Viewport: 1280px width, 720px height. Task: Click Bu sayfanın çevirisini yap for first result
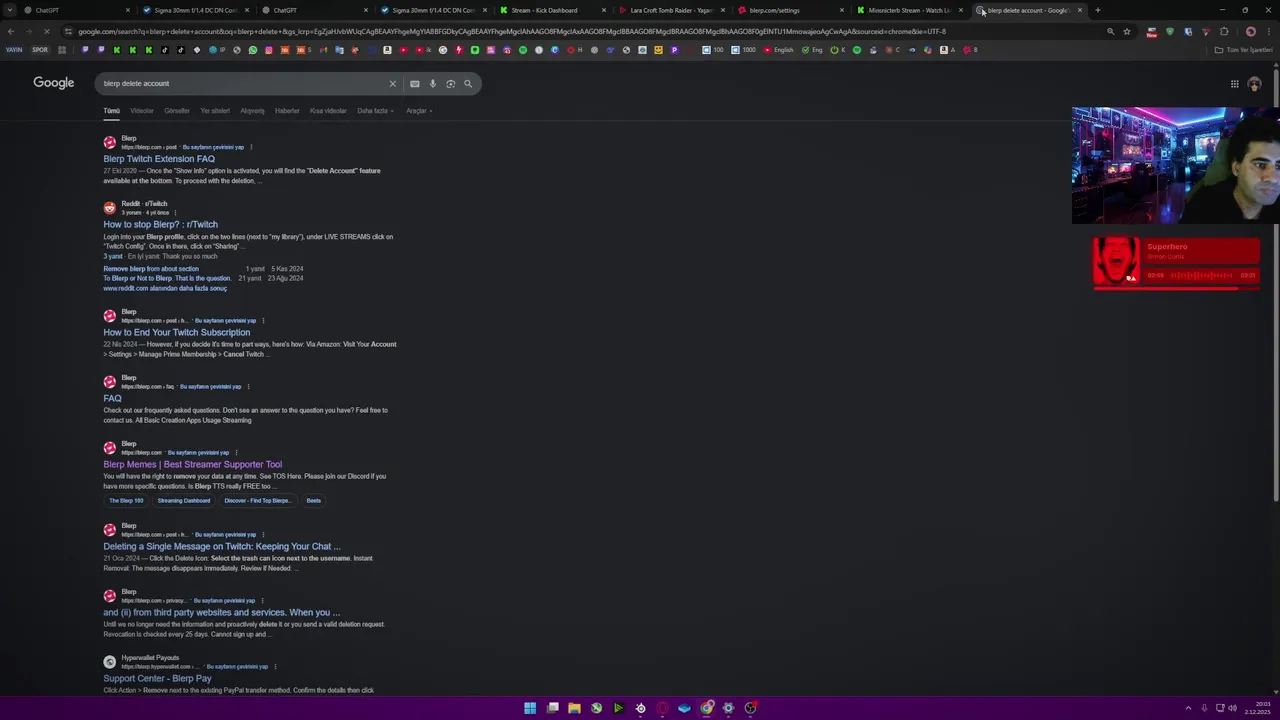(x=212, y=147)
